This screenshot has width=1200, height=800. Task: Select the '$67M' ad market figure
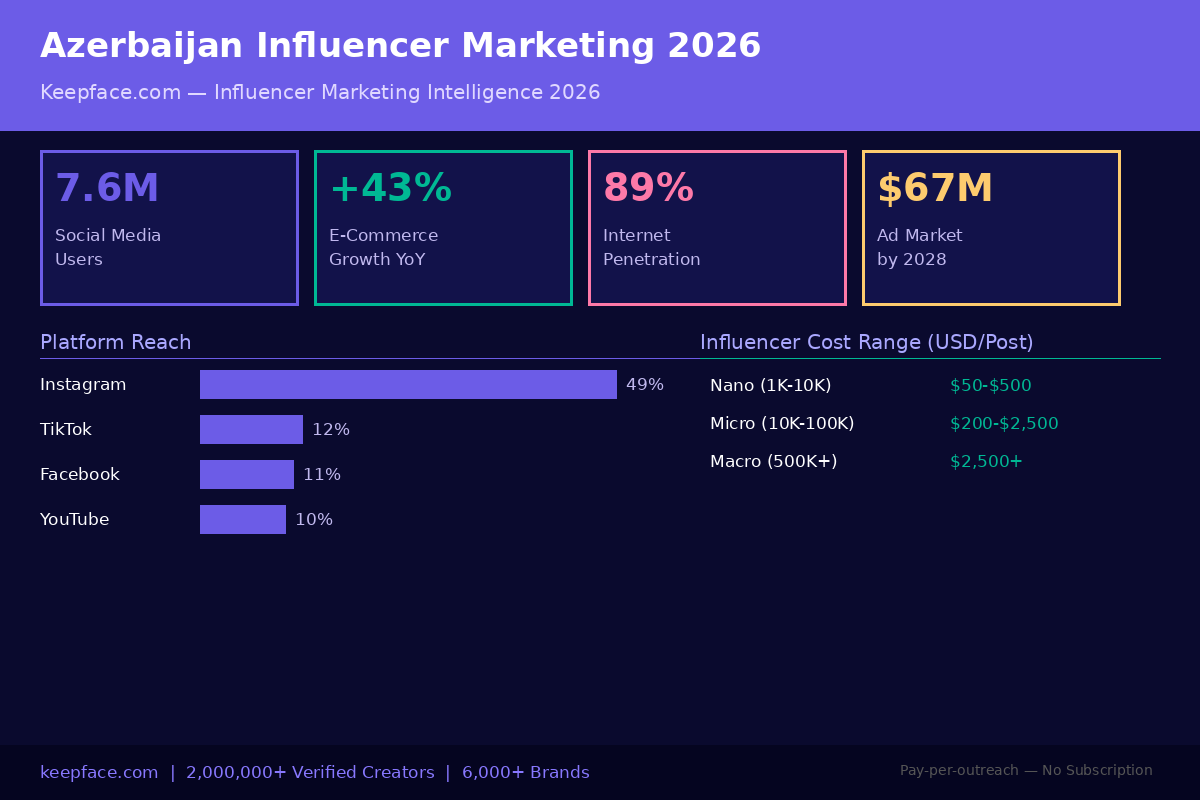click(x=935, y=189)
